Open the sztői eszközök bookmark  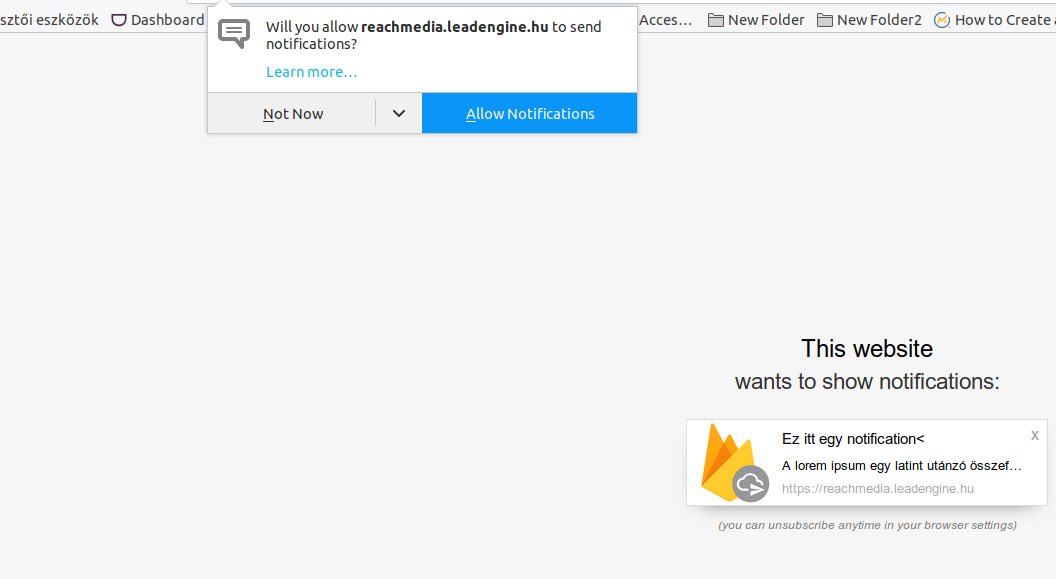[49, 20]
